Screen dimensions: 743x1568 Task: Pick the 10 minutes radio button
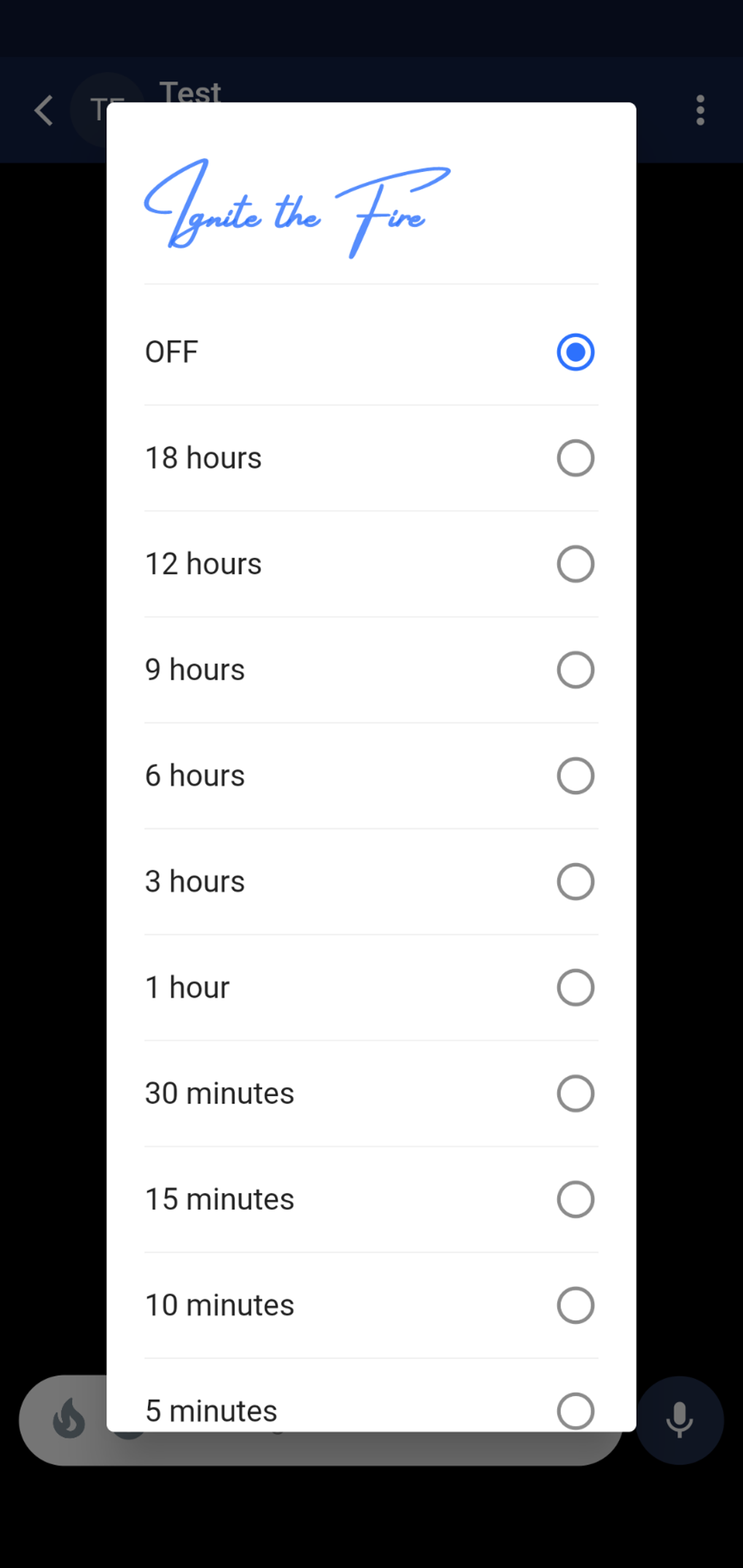point(575,1305)
